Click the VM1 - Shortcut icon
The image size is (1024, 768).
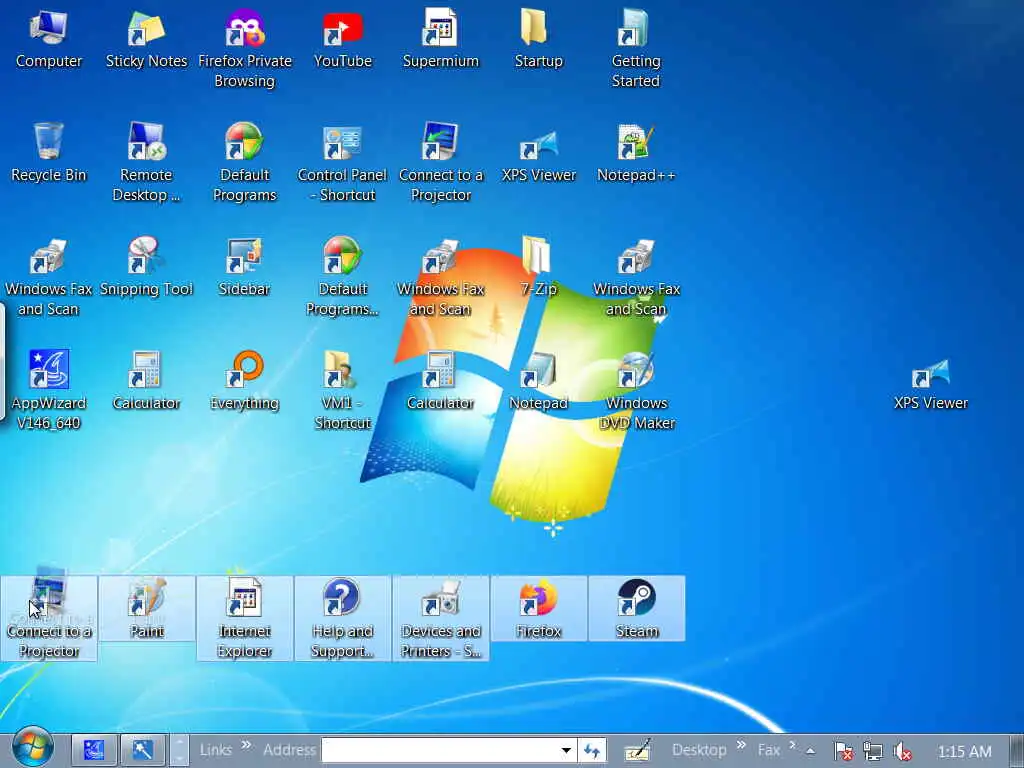tap(342, 391)
